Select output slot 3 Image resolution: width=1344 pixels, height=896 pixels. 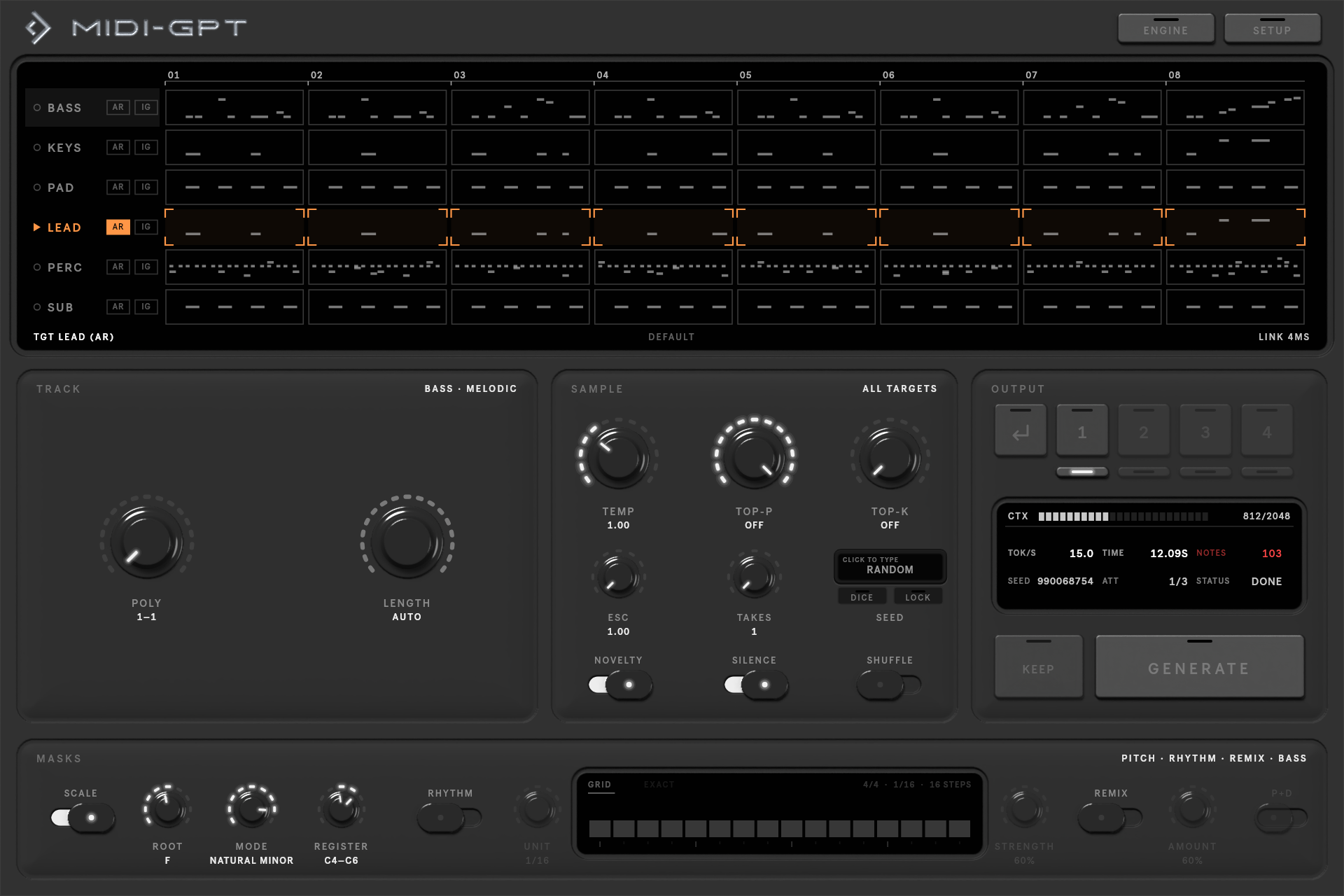[1205, 430]
